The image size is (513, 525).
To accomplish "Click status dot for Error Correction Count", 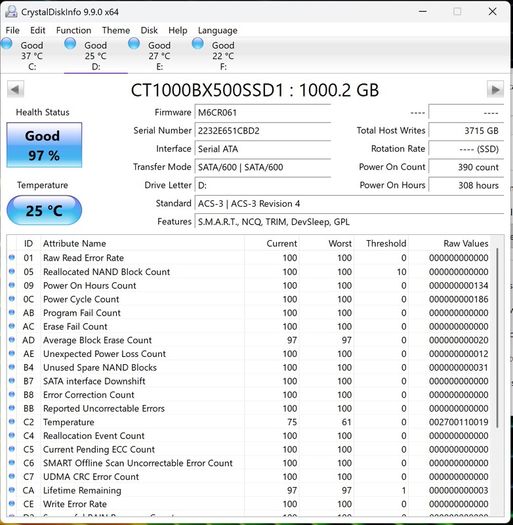I will click(x=12, y=394).
